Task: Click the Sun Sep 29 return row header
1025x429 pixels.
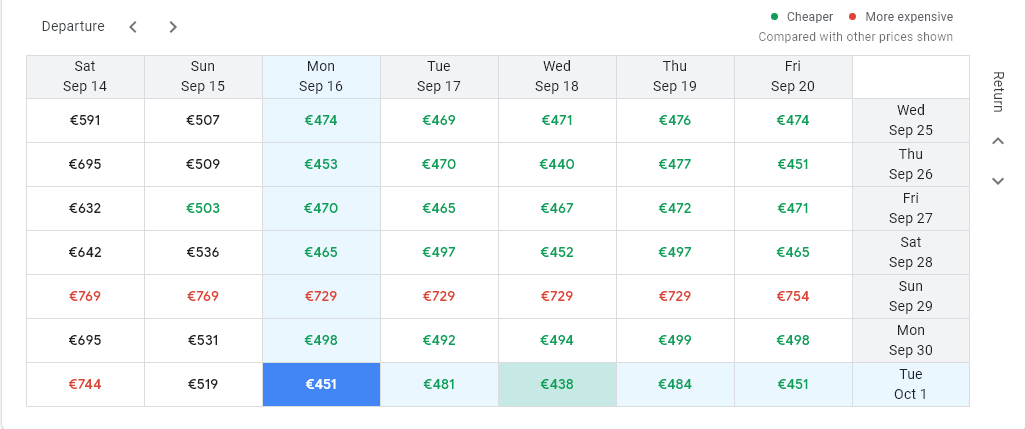Action: click(x=910, y=296)
